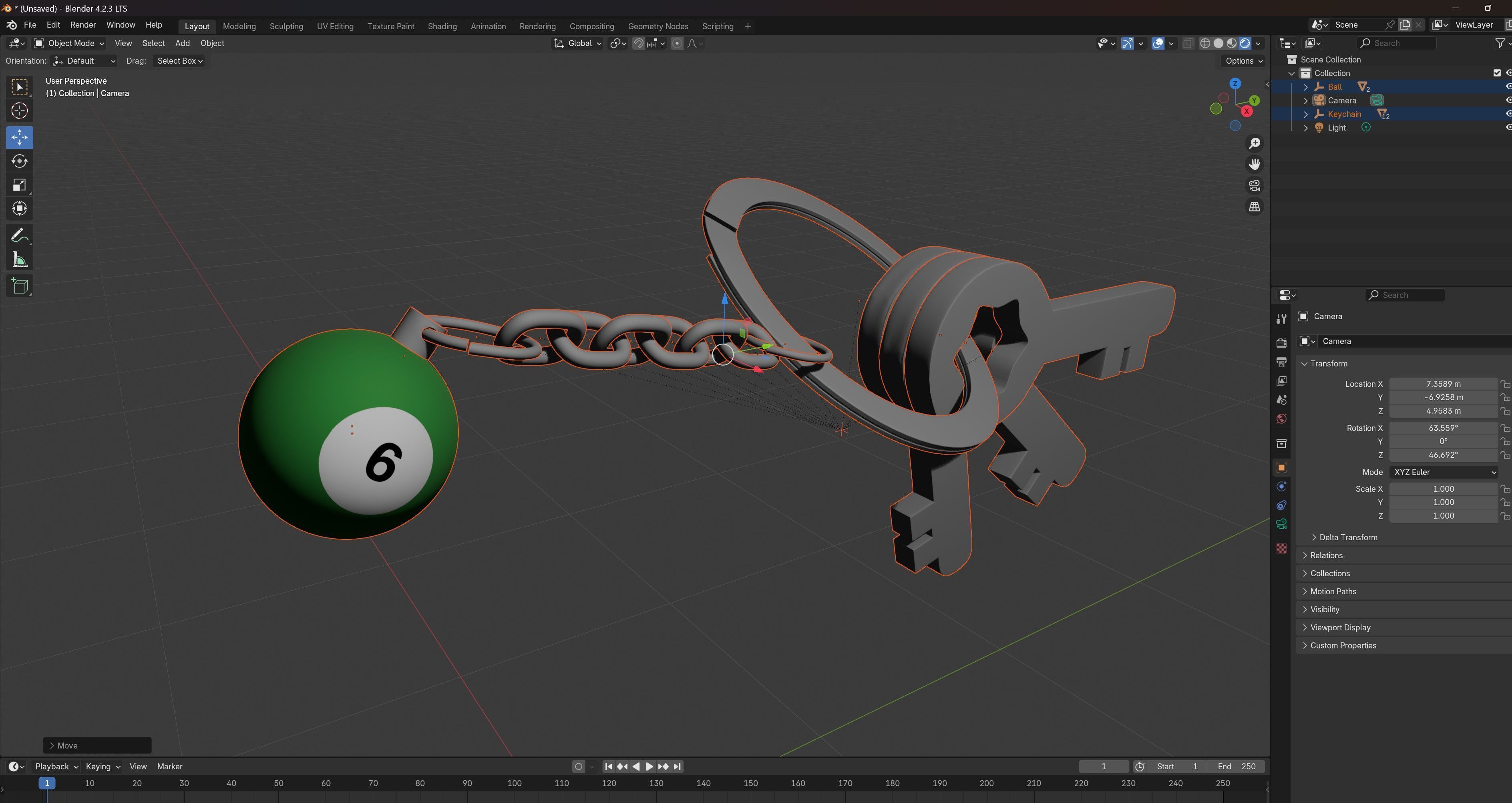Image resolution: width=1512 pixels, height=803 pixels.
Task: Open the Physics properties tab
Action: pos(1281,487)
